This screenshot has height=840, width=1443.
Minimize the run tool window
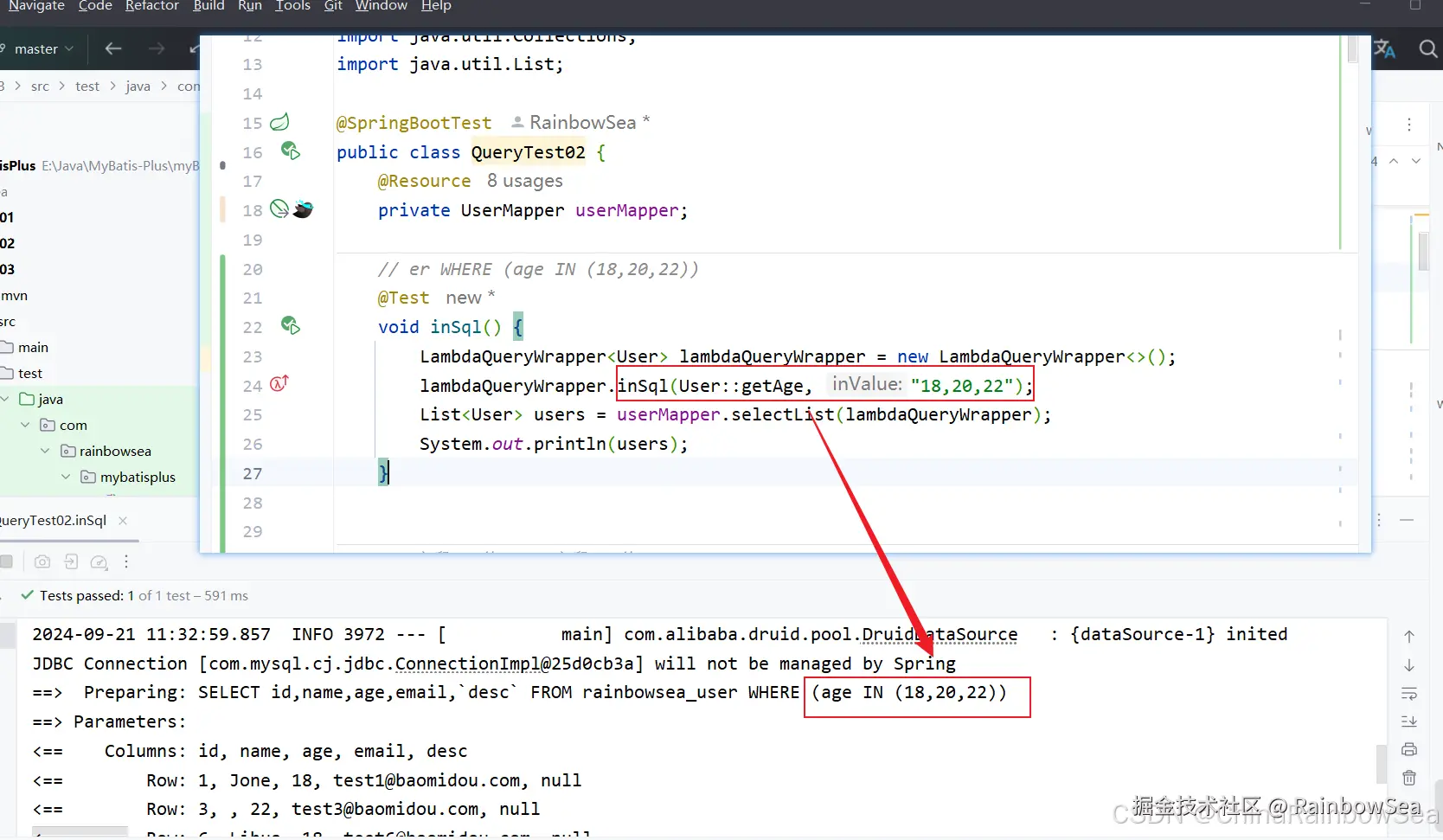click(1407, 520)
